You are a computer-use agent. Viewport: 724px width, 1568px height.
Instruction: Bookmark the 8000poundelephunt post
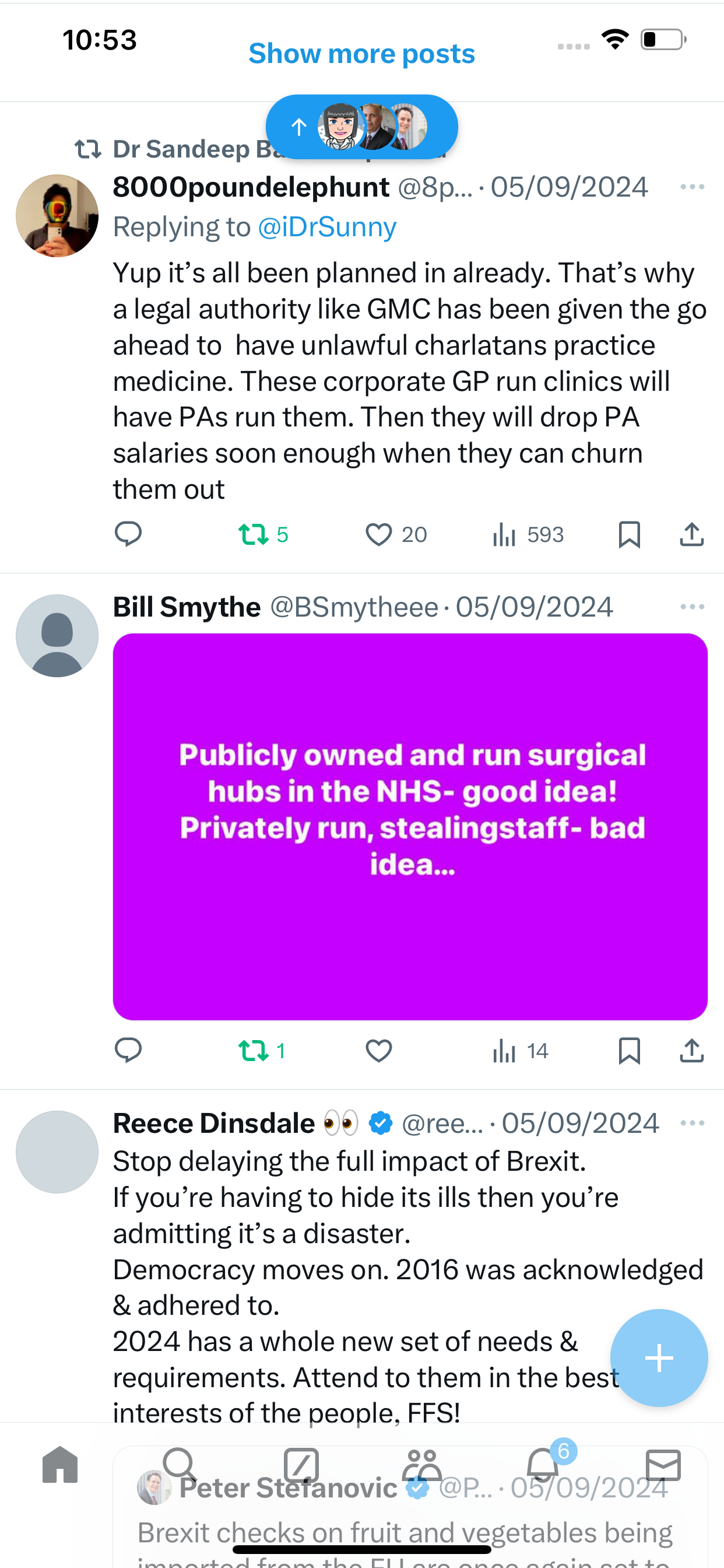pyautogui.click(x=629, y=534)
